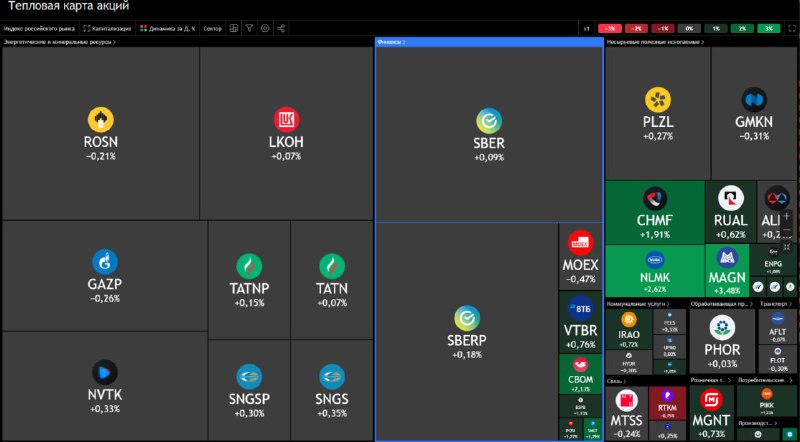Expand the Связь sector header
The image size is (800, 442).
(616, 381)
